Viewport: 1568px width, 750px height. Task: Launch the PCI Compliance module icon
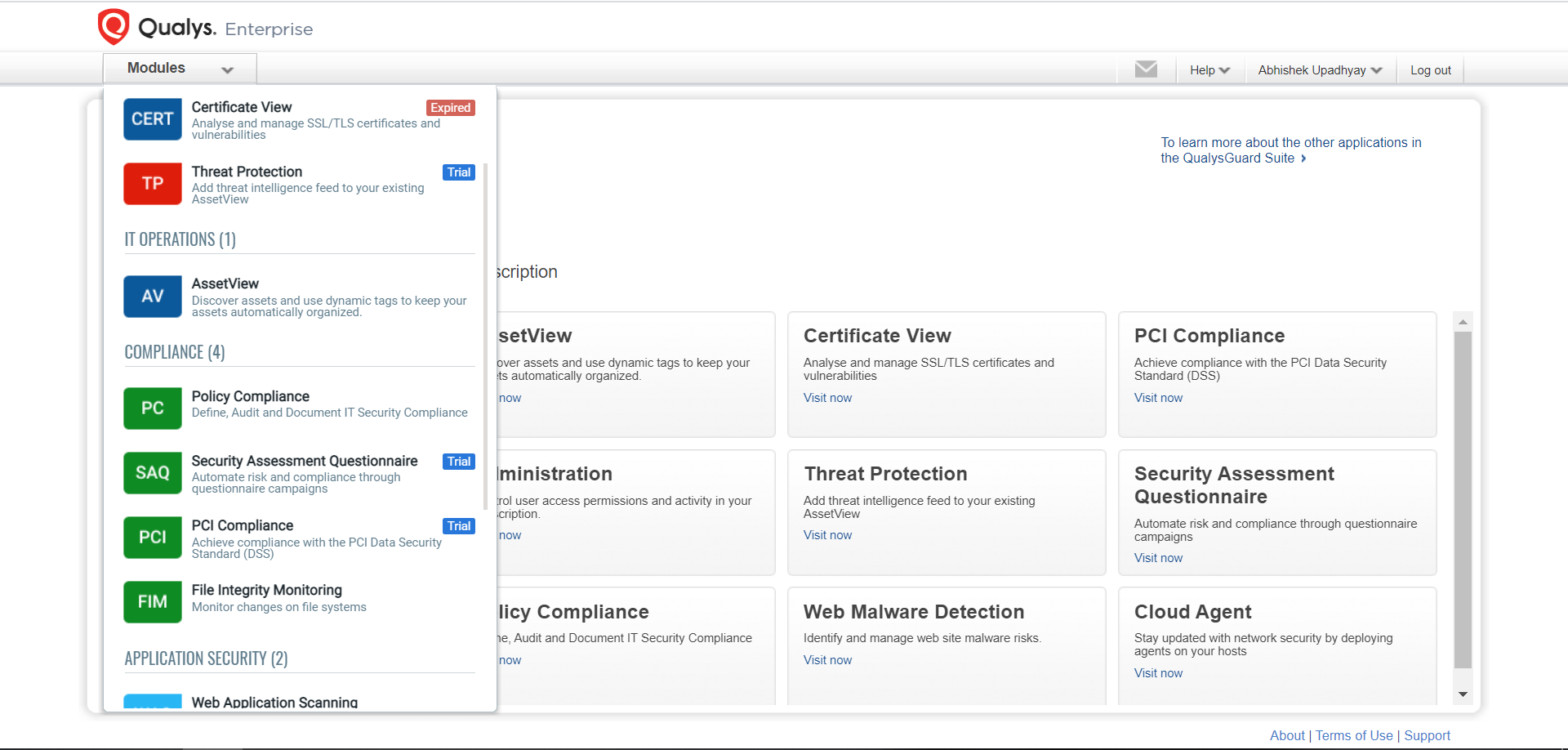point(152,538)
